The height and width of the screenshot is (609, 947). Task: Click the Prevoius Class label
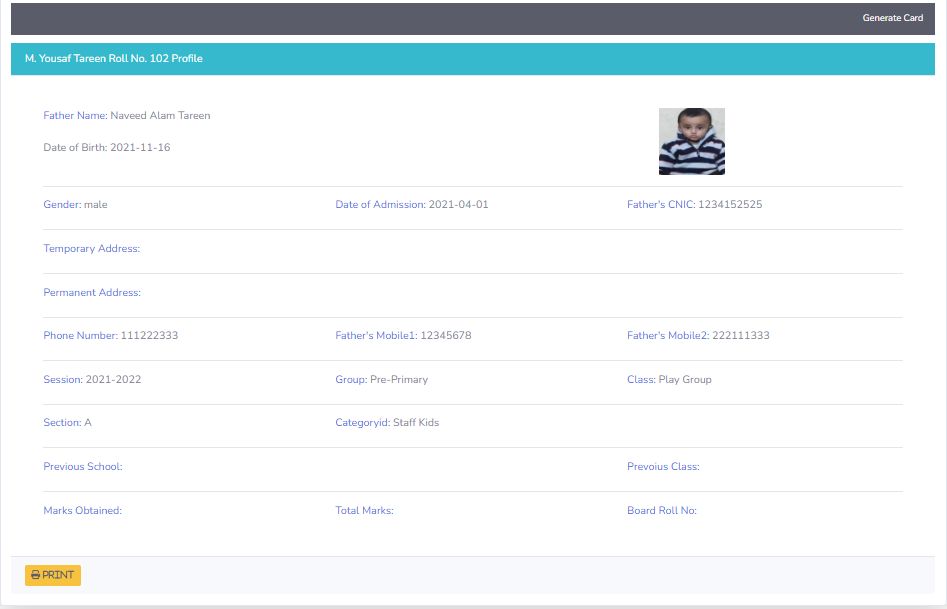(x=663, y=466)
